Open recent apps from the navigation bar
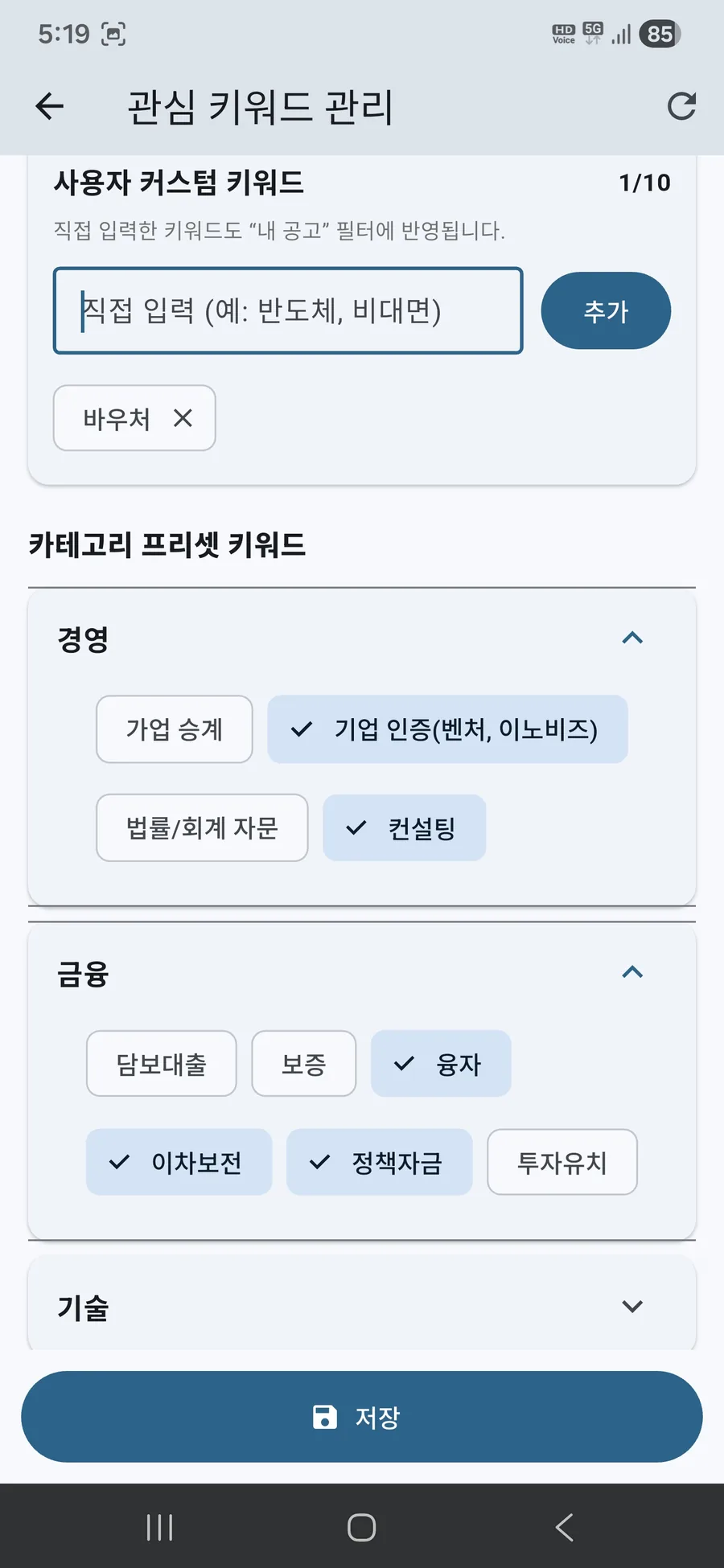Image resolution: width=724 pixels, height=1568 pixels. [x=159, y=1526]
